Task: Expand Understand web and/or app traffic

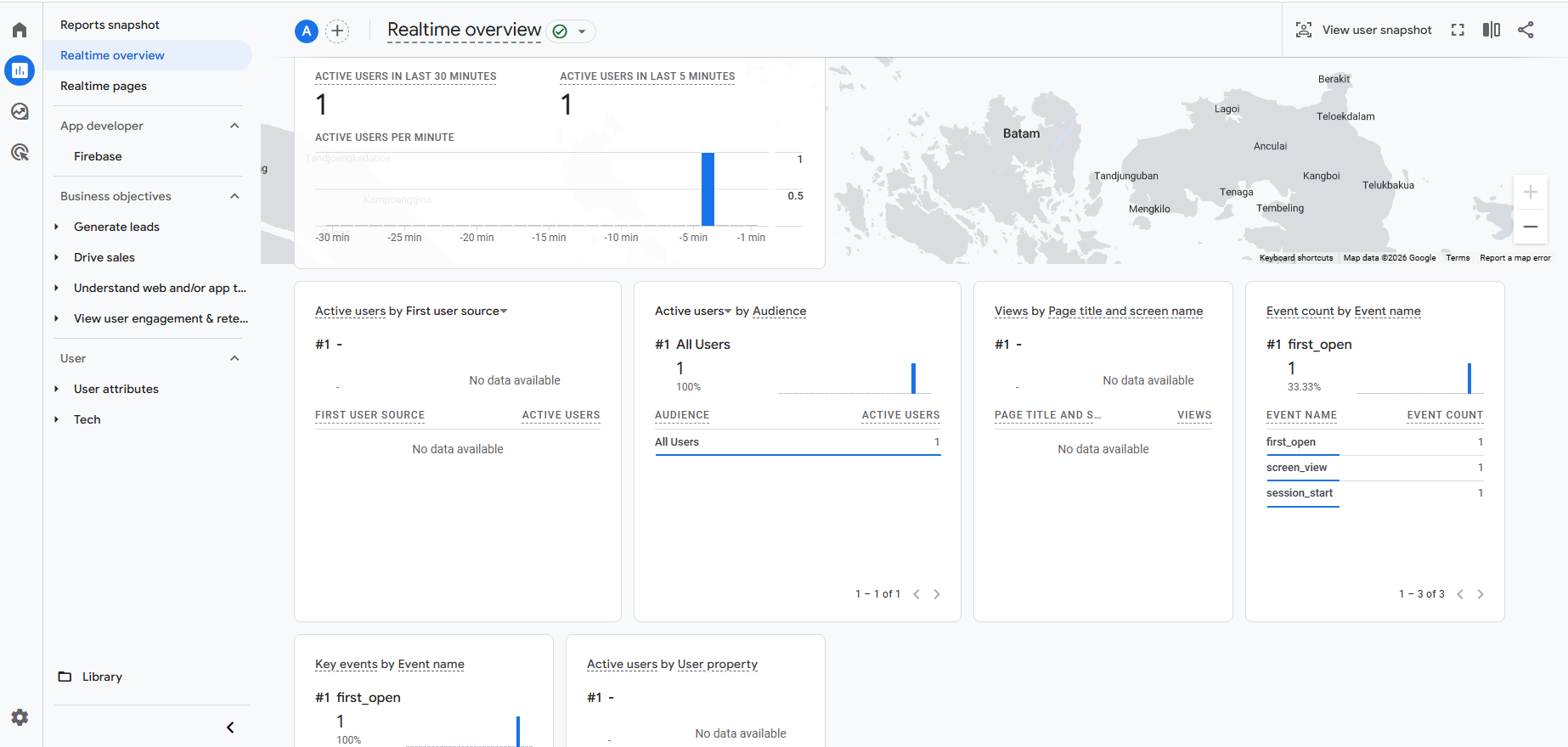Action: 57,288
